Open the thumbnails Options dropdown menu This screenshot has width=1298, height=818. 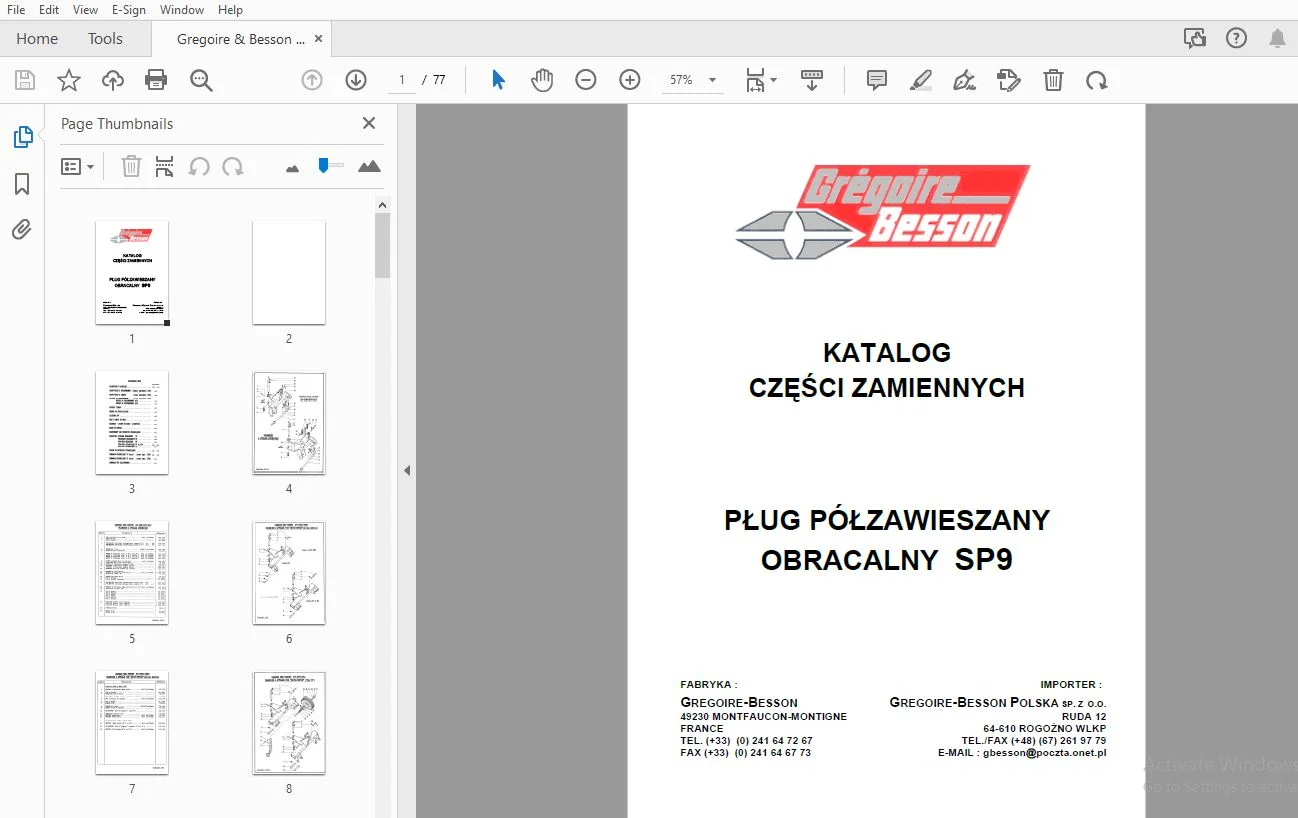[x=77, y=166]
